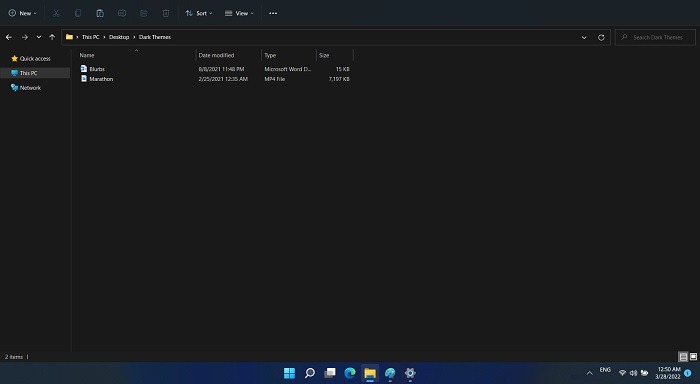Open Settings gear on taskbar
700x384 pixels.
point(410,373)
